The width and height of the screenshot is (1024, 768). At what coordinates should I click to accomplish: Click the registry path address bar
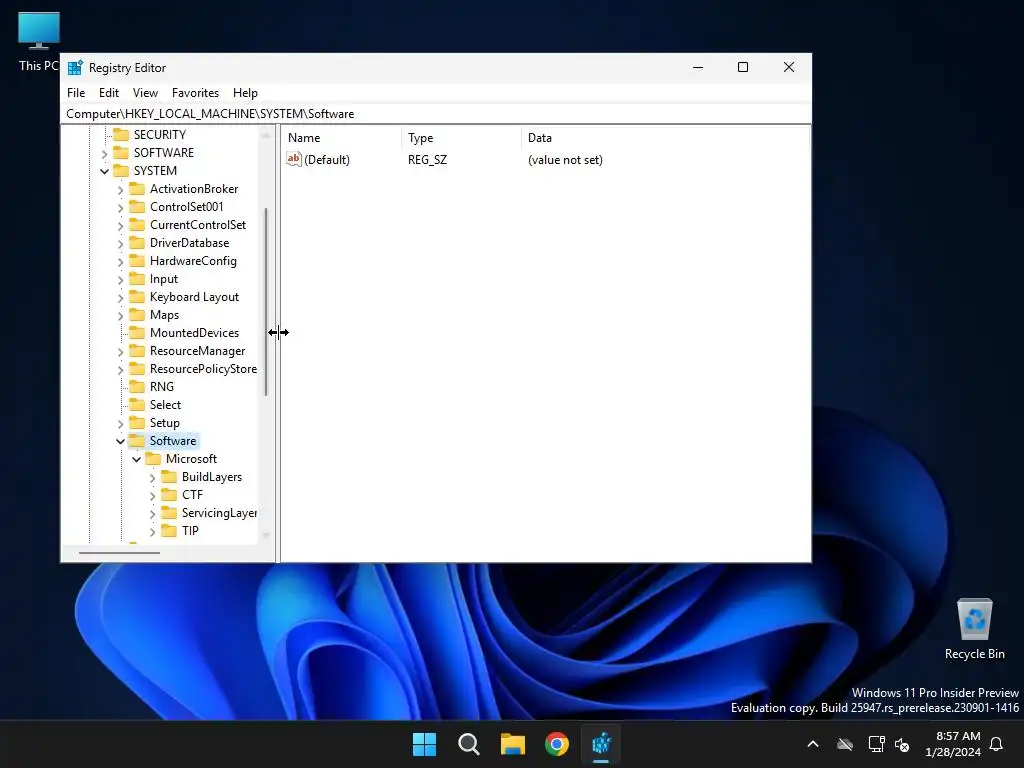(x=436, y=114)
